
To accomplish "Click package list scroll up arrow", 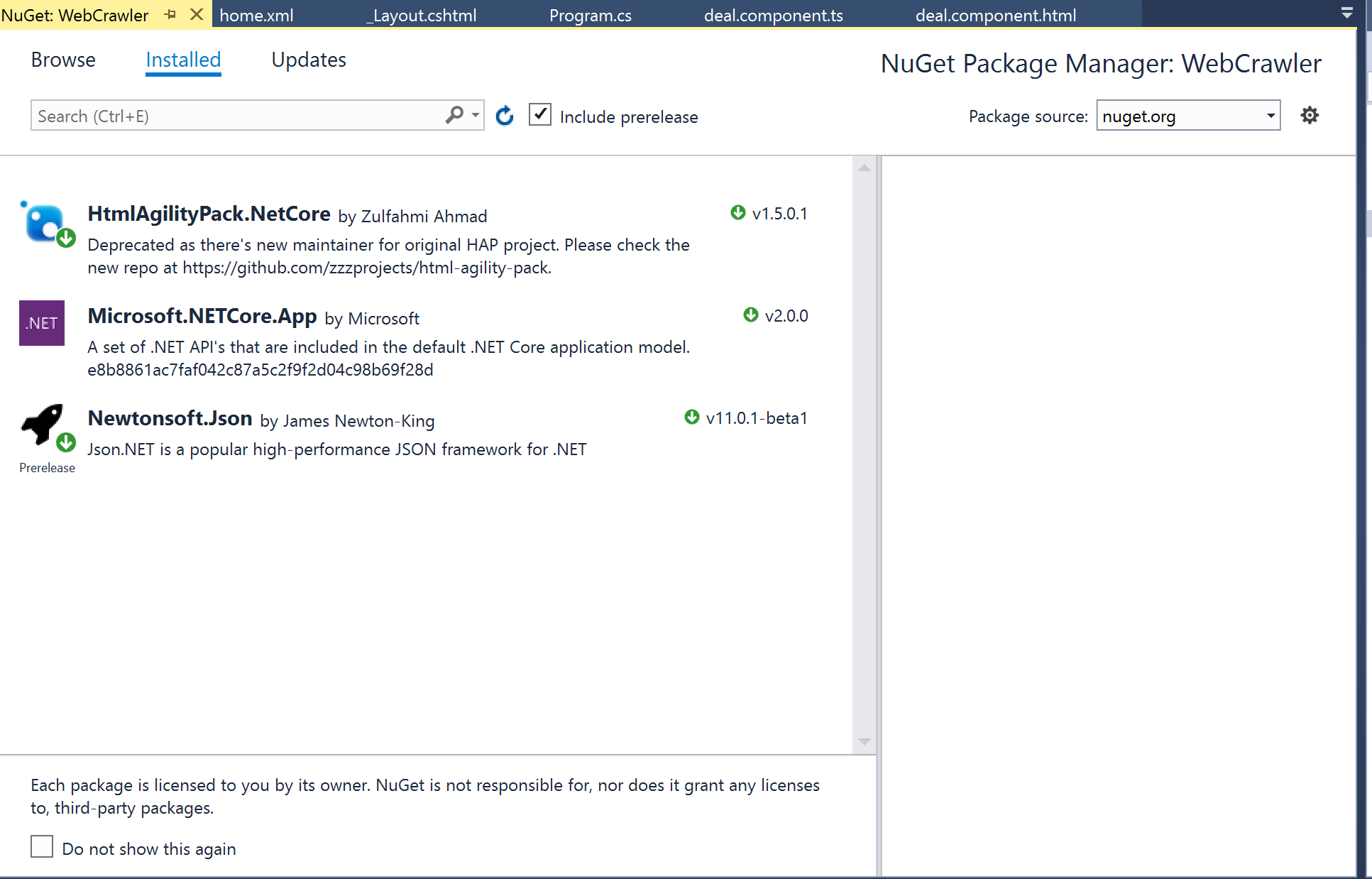I will click(865, 168).
